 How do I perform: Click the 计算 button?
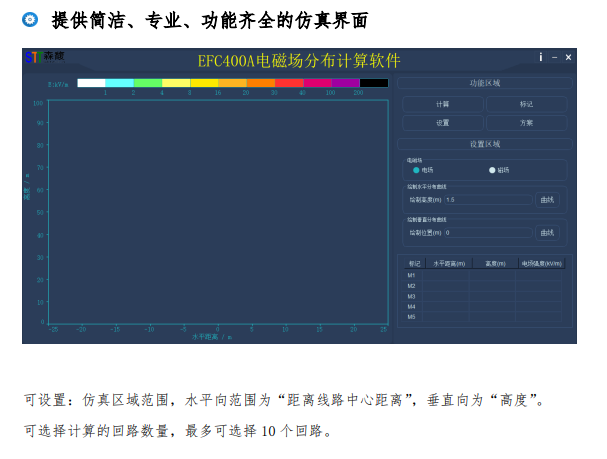442,104
